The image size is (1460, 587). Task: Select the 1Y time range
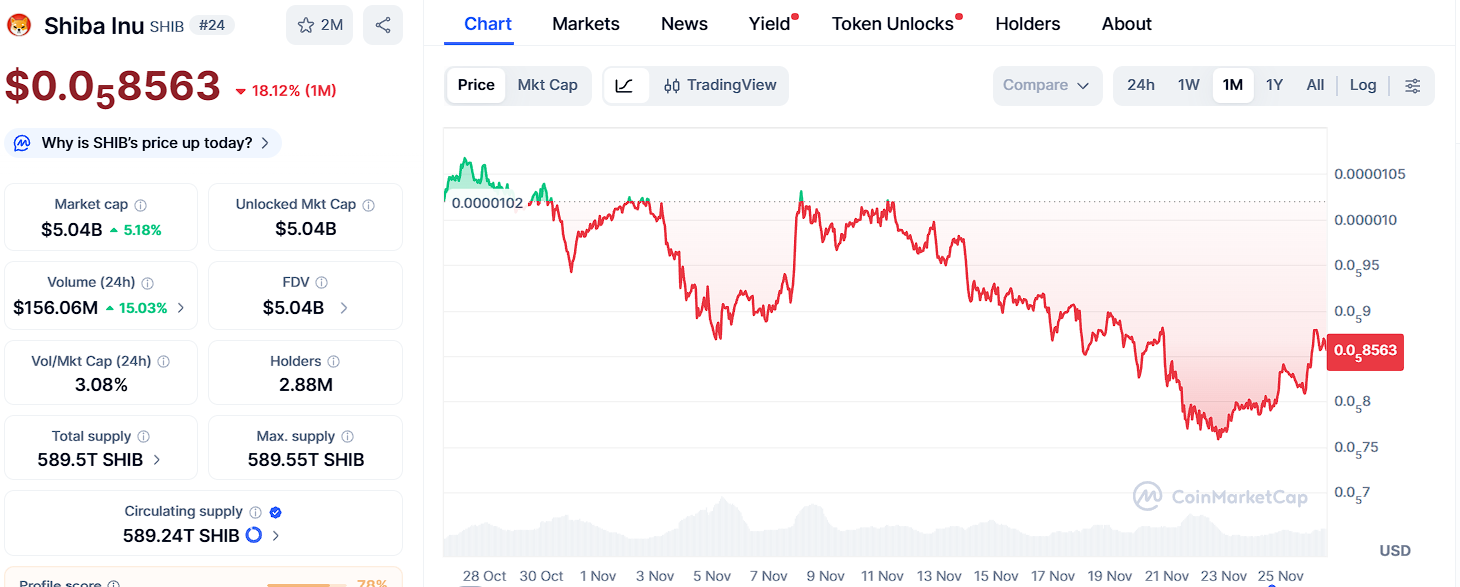pyautogui.click(x=1274, y=85)
